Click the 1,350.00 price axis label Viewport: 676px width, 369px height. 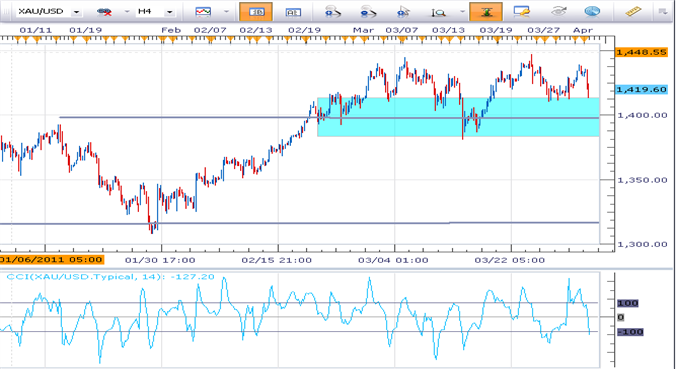(x=642, y=180)
